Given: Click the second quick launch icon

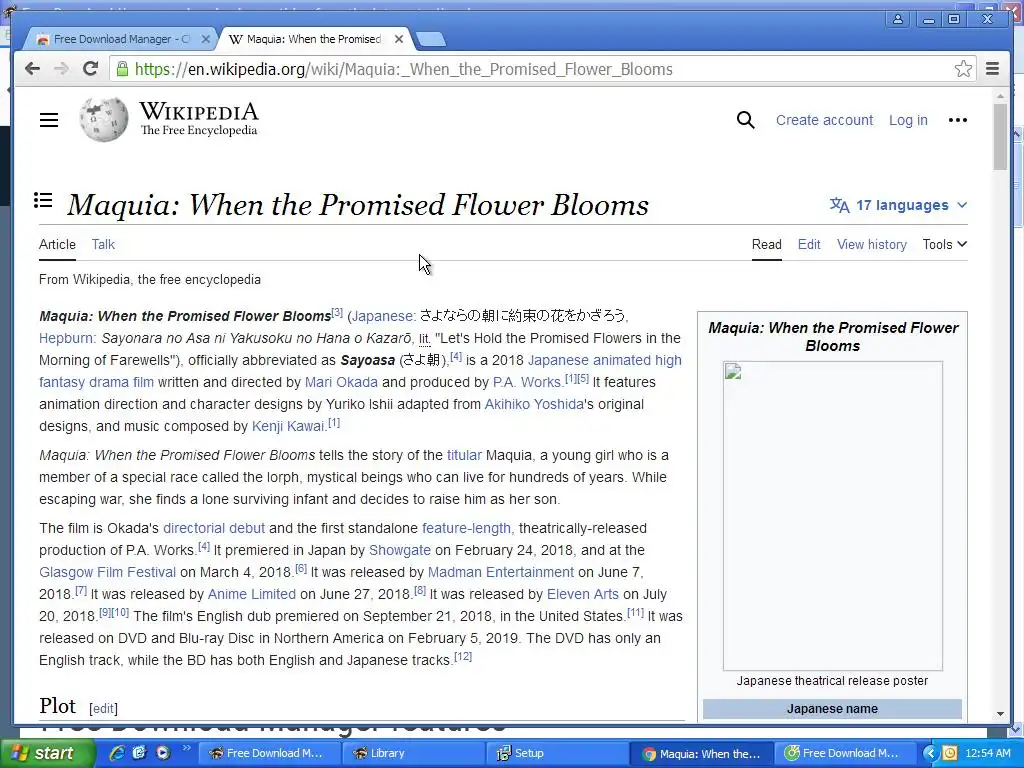Looking at the screenshot, I should pos(139,753).
